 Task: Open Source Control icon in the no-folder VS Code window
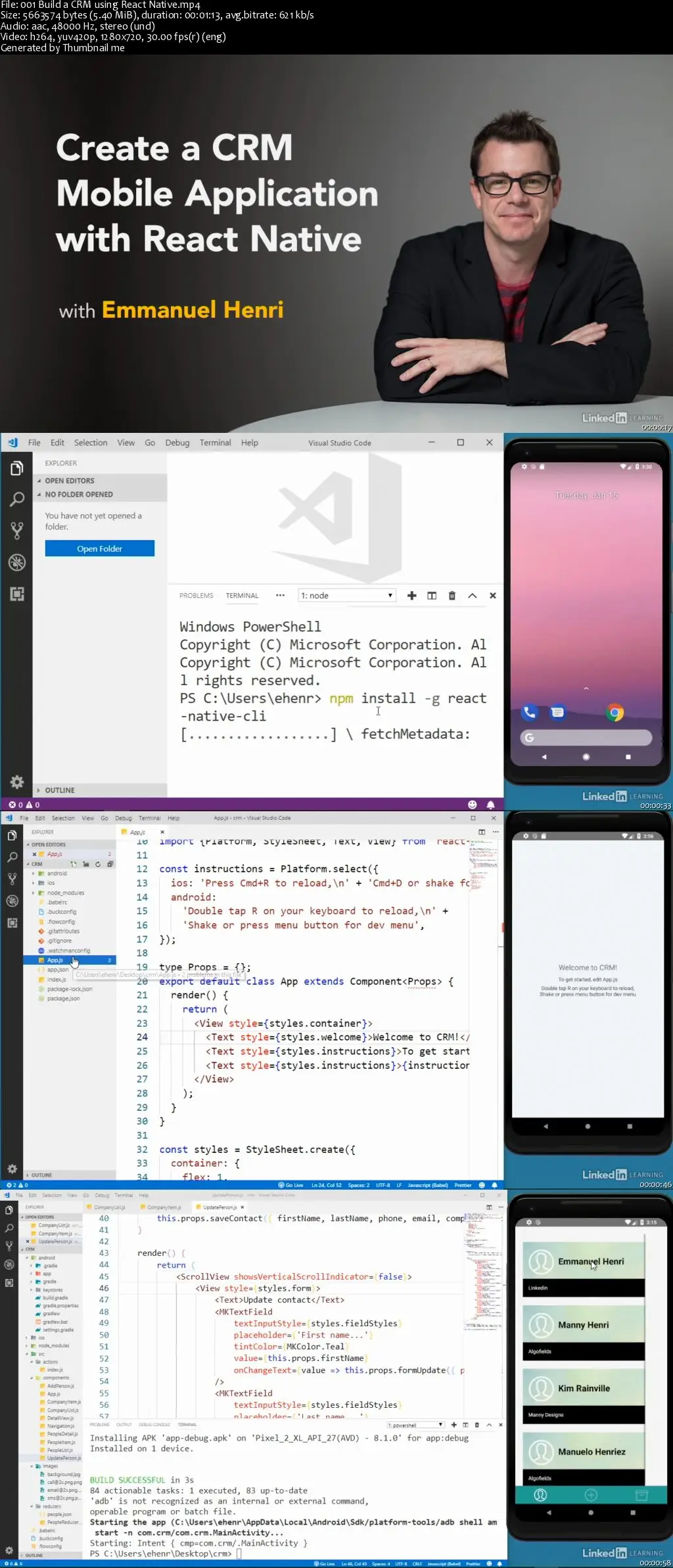point(17,531)
